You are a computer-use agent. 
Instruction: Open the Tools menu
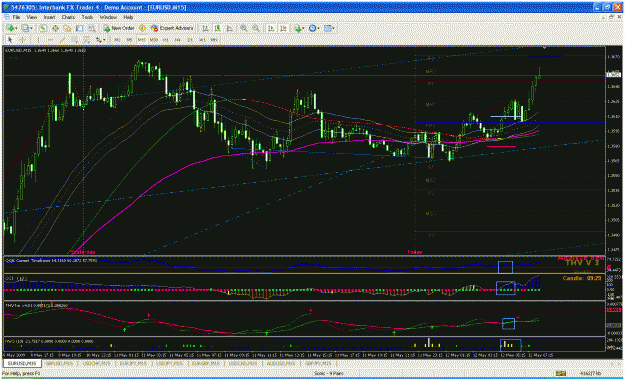(87, 18)
